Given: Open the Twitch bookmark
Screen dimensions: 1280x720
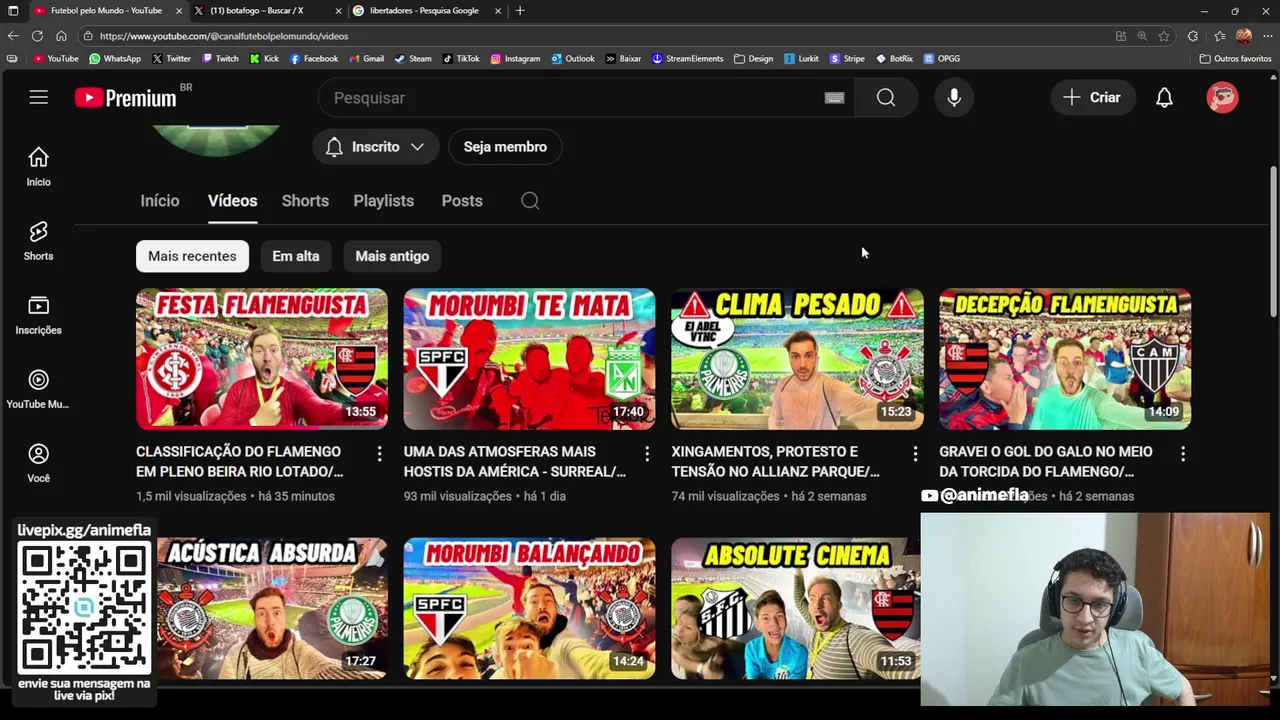Looking at the screenshot, I should [x=221, y=59].
